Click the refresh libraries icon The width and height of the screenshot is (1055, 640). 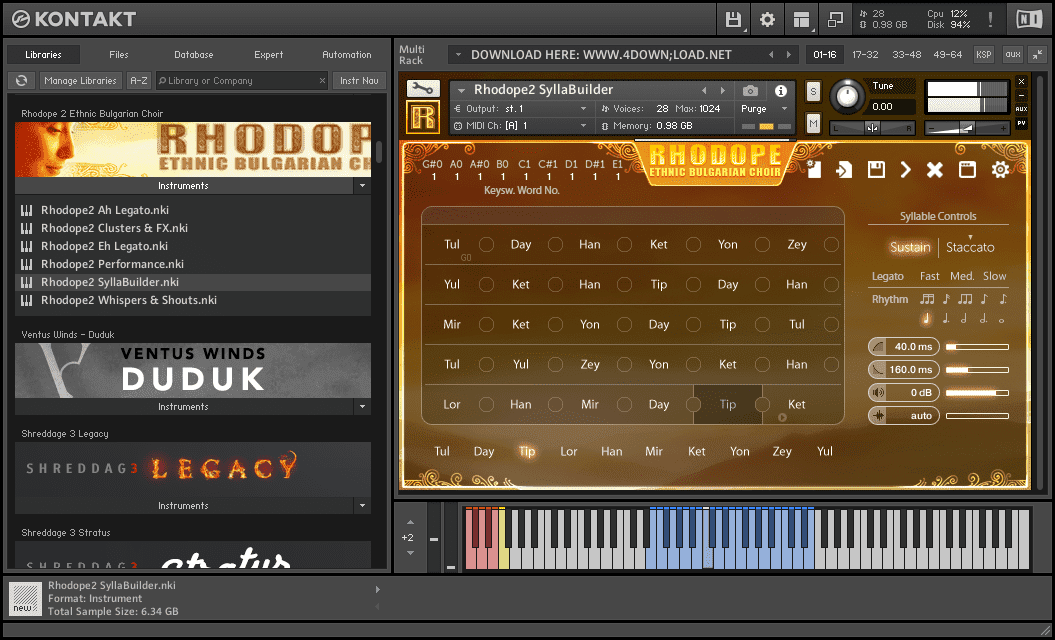tap(22, 81)
